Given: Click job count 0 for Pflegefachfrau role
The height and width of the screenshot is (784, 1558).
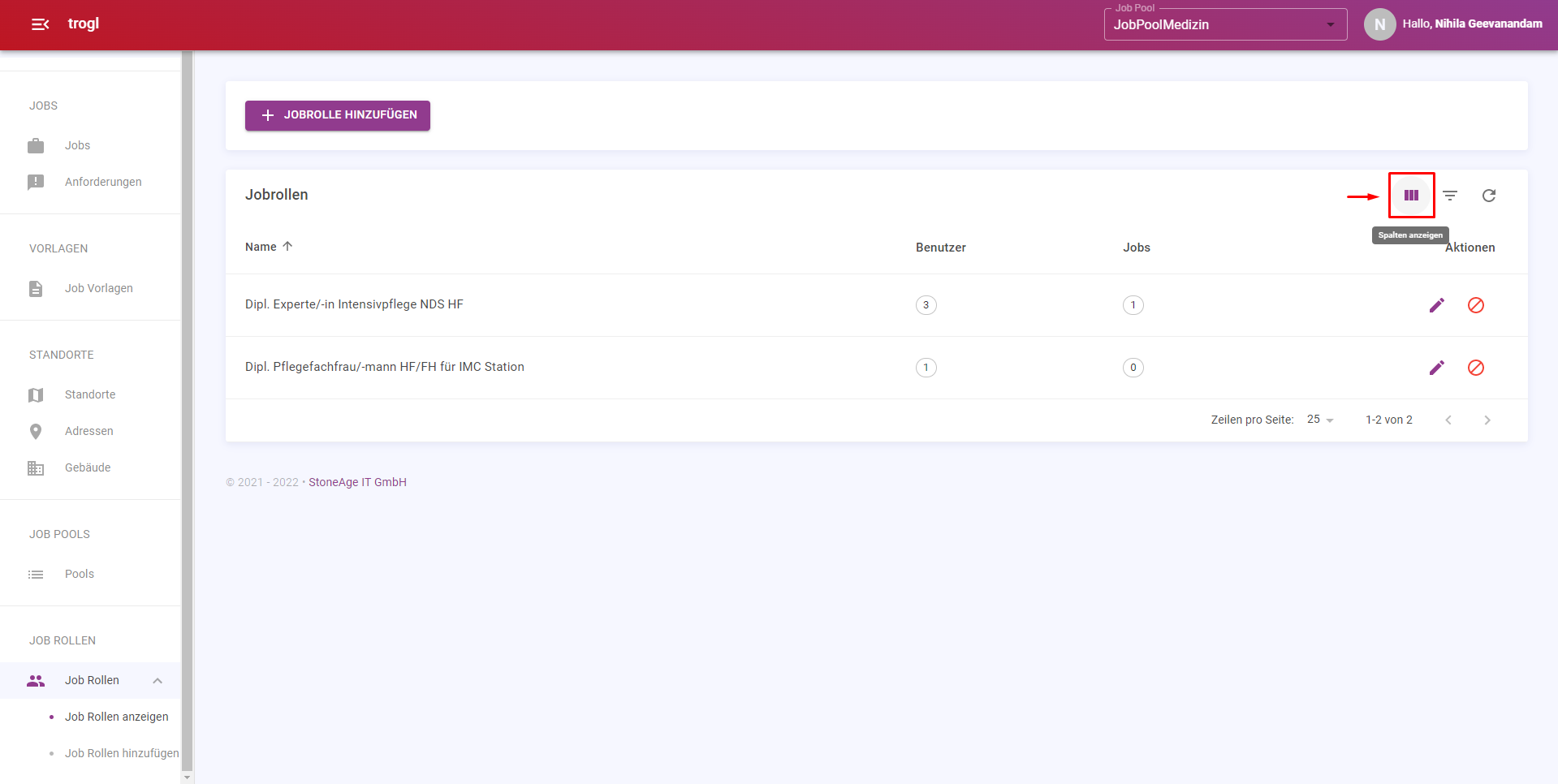Looking at the screenshot, I should [x=1133, y=368].
